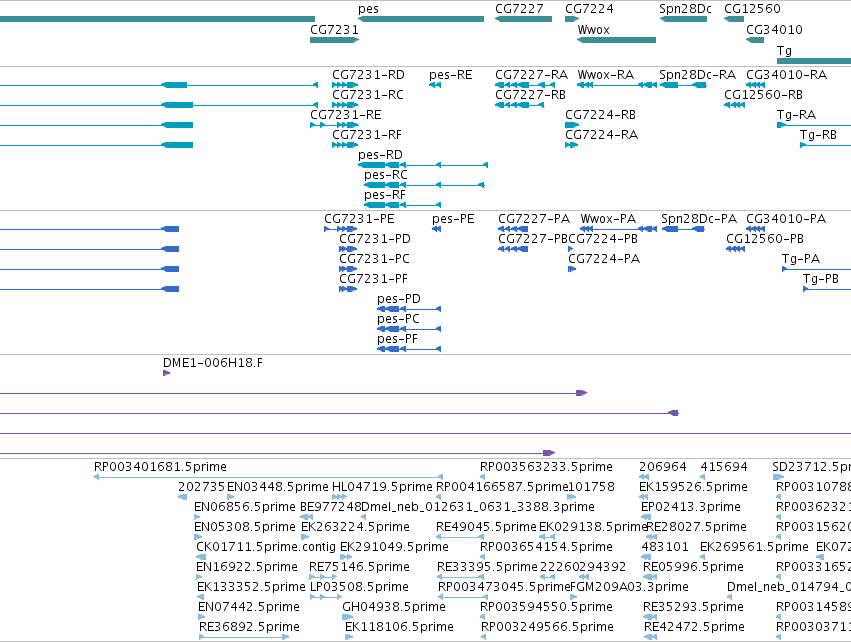Select transcript pes-RD
Screen dimensions: 851x642
tap(423, 165)
